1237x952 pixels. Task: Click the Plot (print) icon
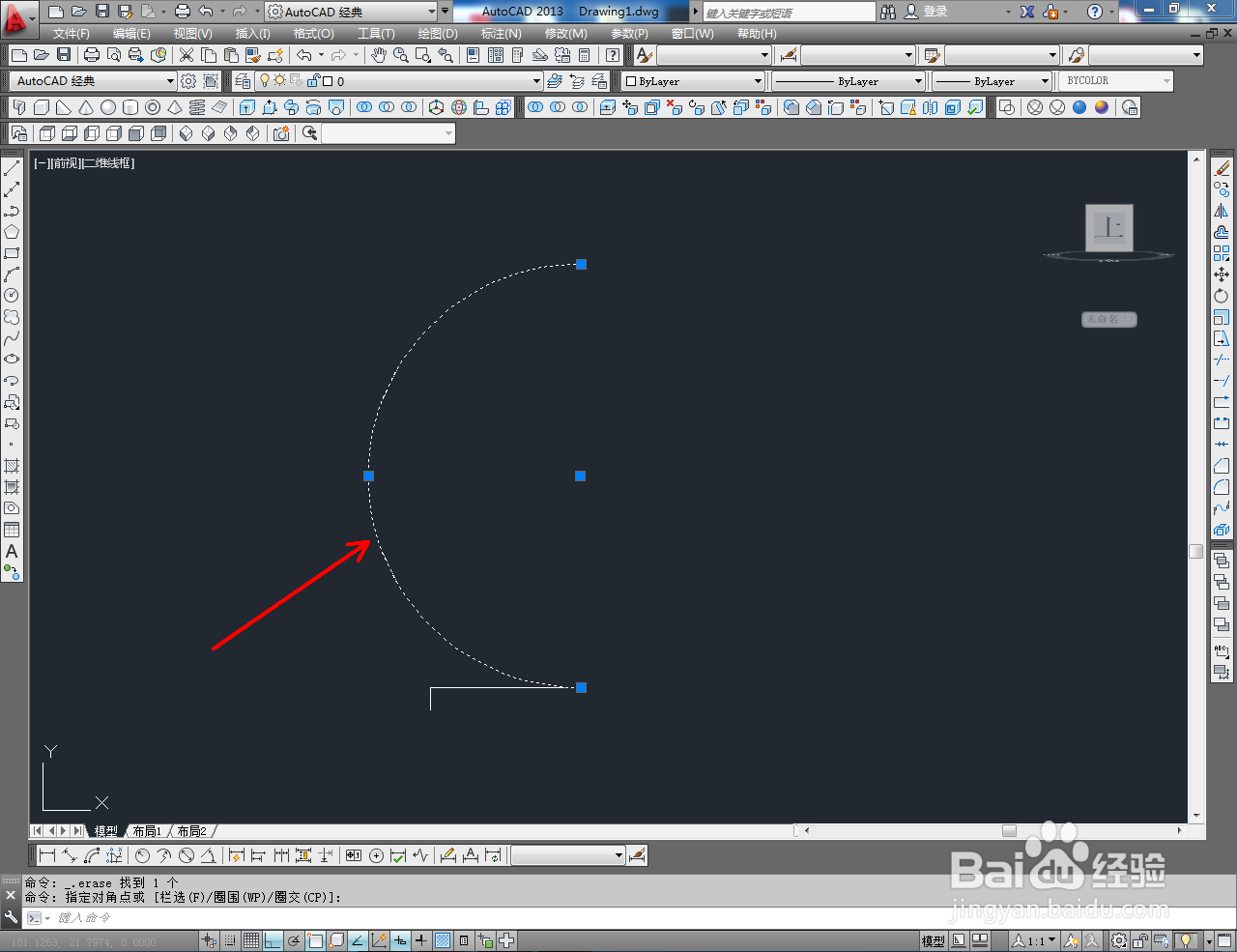tap(92, 55)
